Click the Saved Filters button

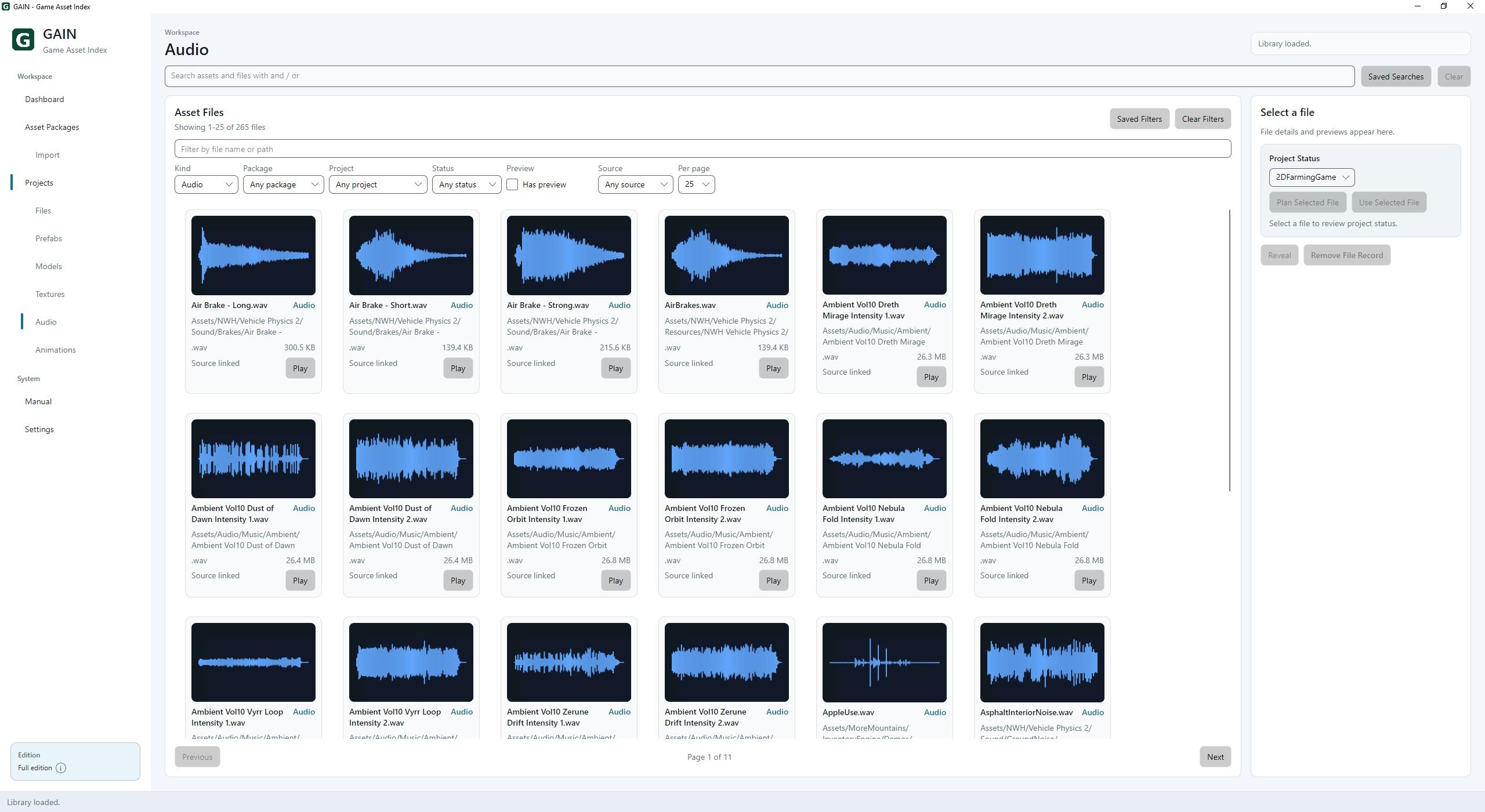pos(1139,119)
